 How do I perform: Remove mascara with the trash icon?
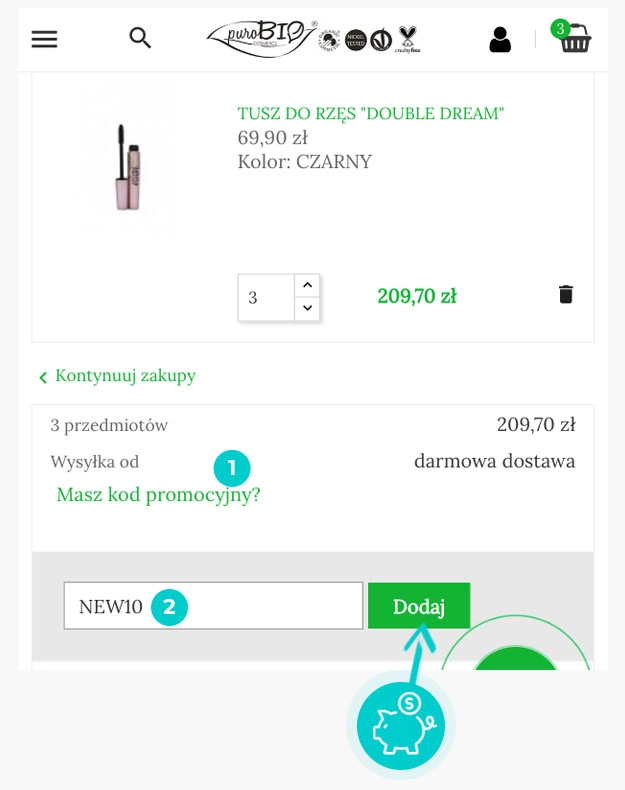[566, 294]
